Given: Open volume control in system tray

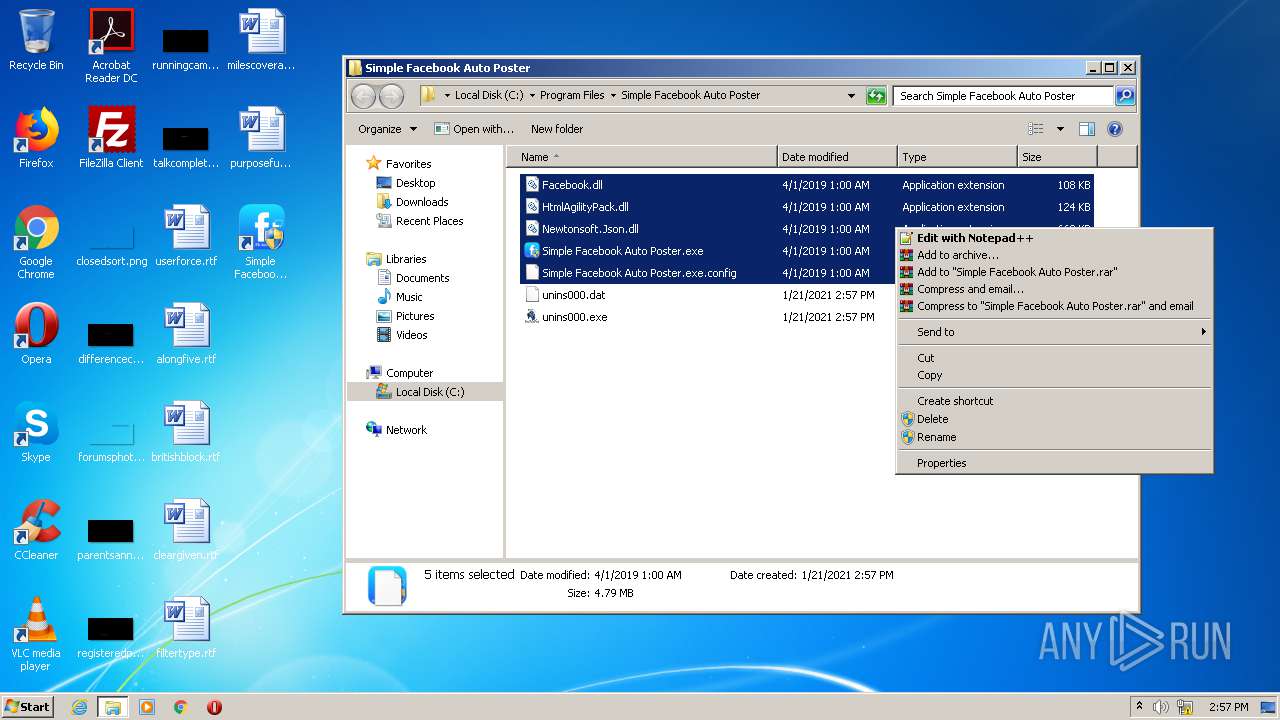Looking at the screenshot, I should tap(1161, 707).
